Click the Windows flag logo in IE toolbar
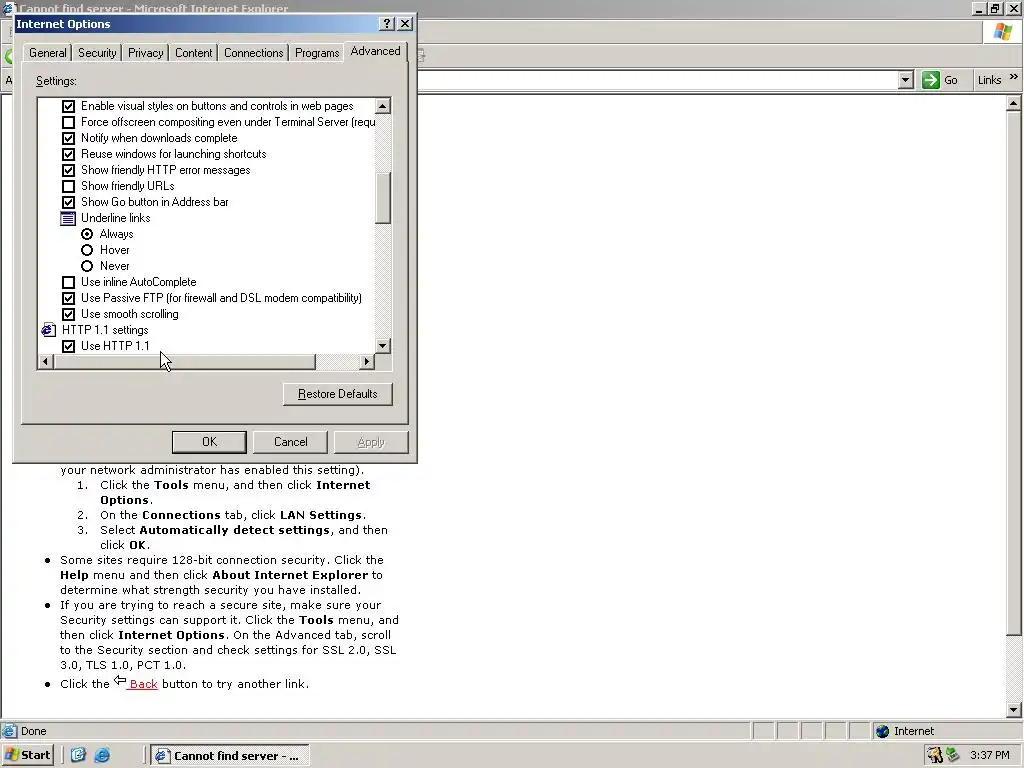The width and height of the screenshot is (1024, 768). (x=1003, y=31)
